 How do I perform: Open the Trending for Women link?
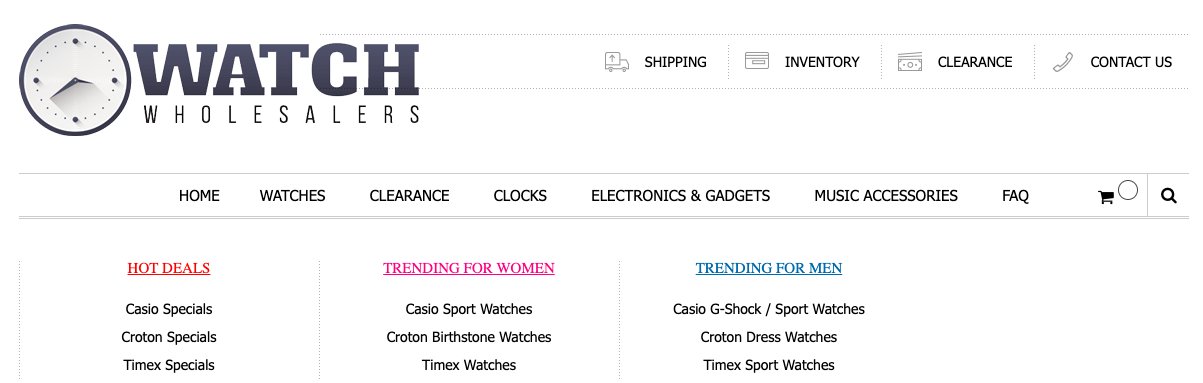pyautogui.click(x=469, y=268)
